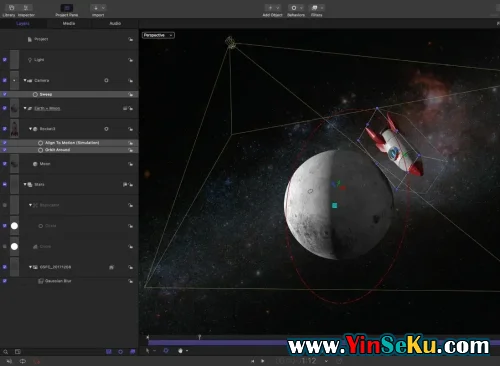The height and width of the screenshot is (366, 500).
Task: Play the project from transport controls
Action: click(x=263, y=361)
